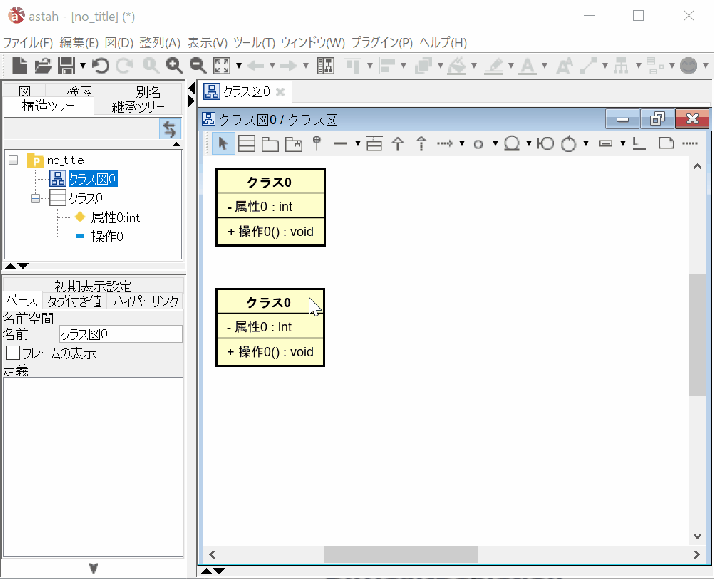Zoom in on the diagram
714x579 pixels.
[x=174, y=66]
